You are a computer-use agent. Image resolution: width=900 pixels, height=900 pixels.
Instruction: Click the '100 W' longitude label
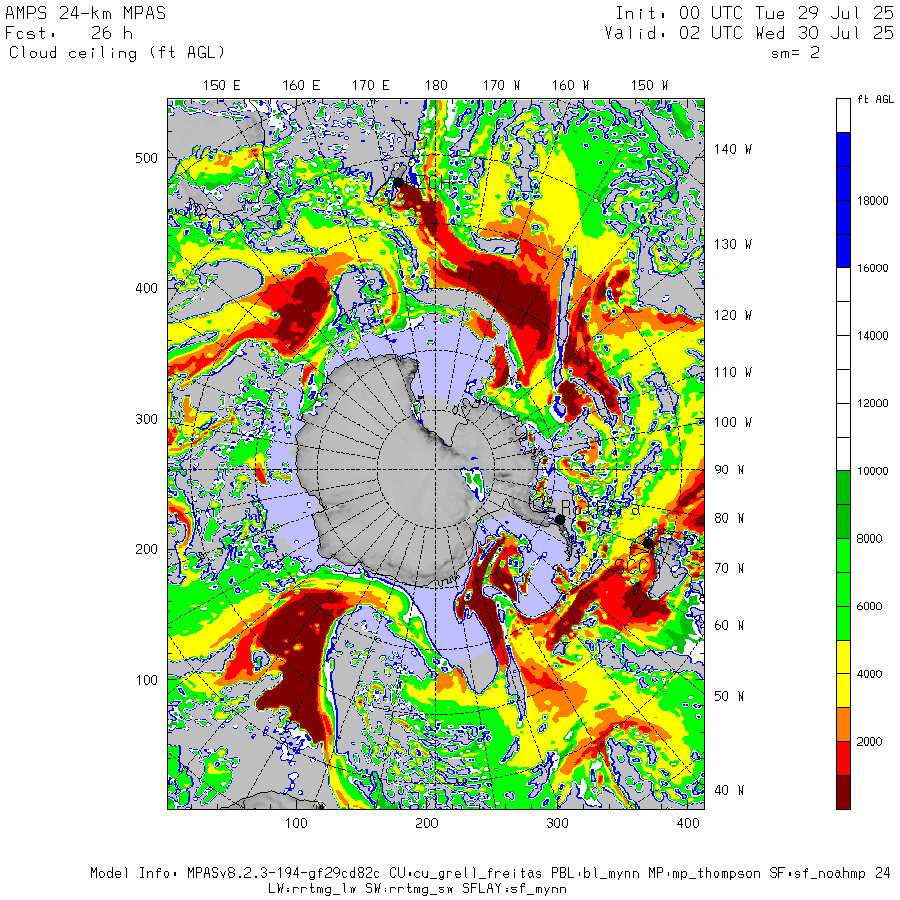733,422
